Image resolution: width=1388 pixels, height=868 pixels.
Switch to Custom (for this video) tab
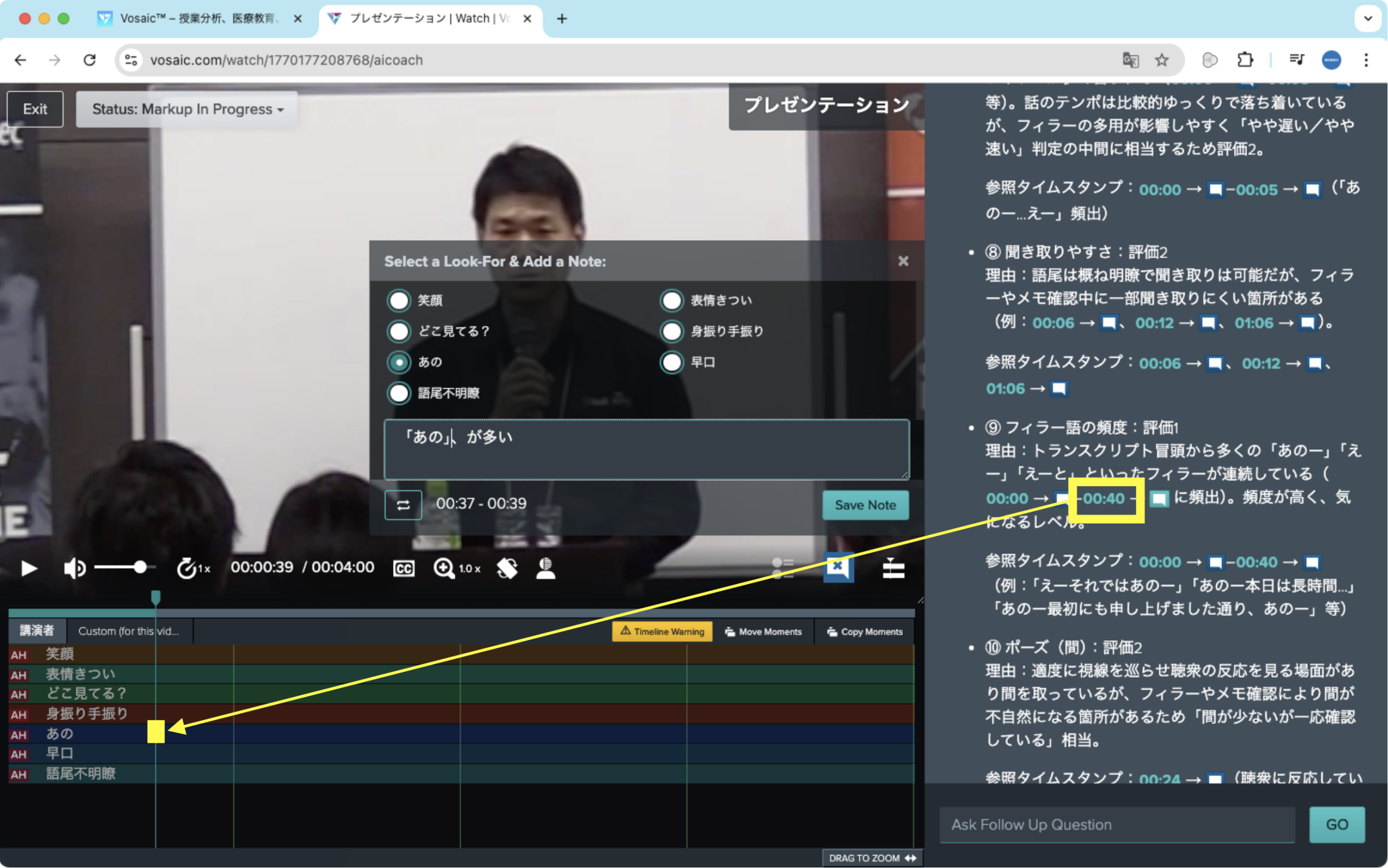pos(128,631)
